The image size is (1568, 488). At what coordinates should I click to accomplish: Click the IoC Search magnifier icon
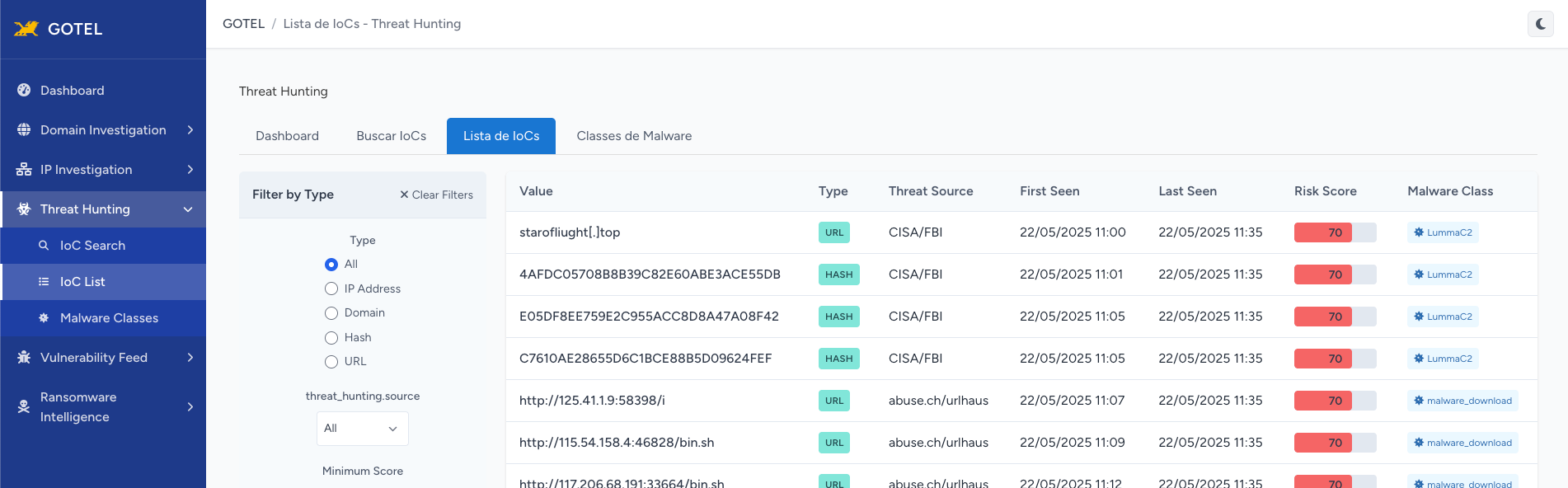click(44, 246)
